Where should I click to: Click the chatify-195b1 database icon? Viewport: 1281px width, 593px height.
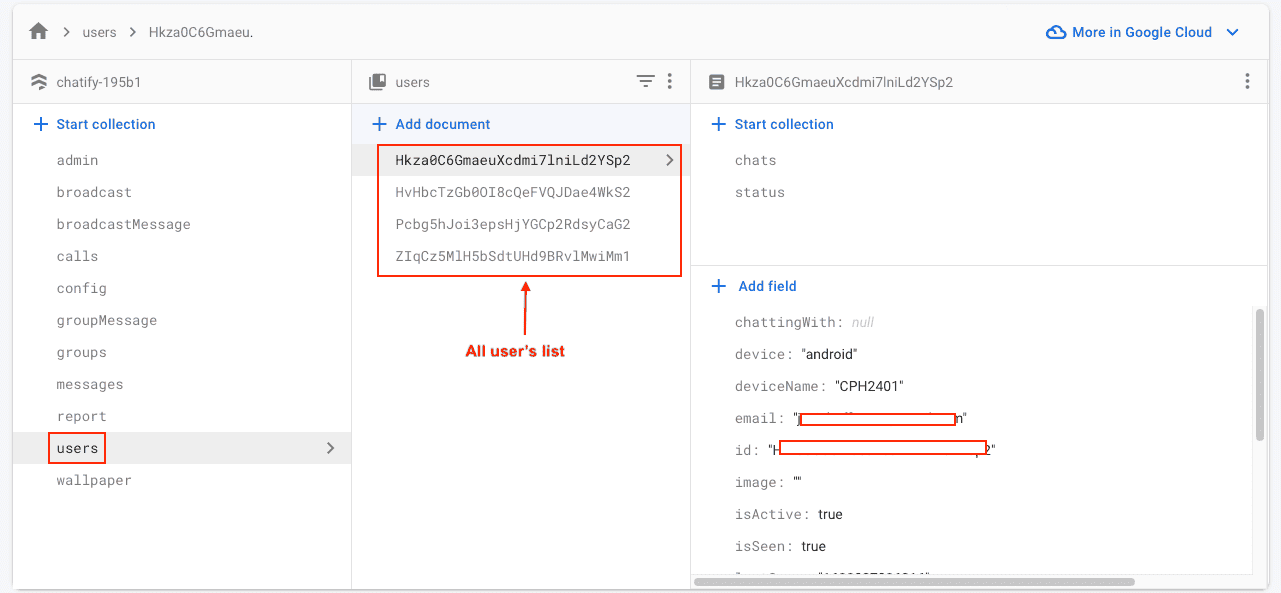[x=39, y=82]
